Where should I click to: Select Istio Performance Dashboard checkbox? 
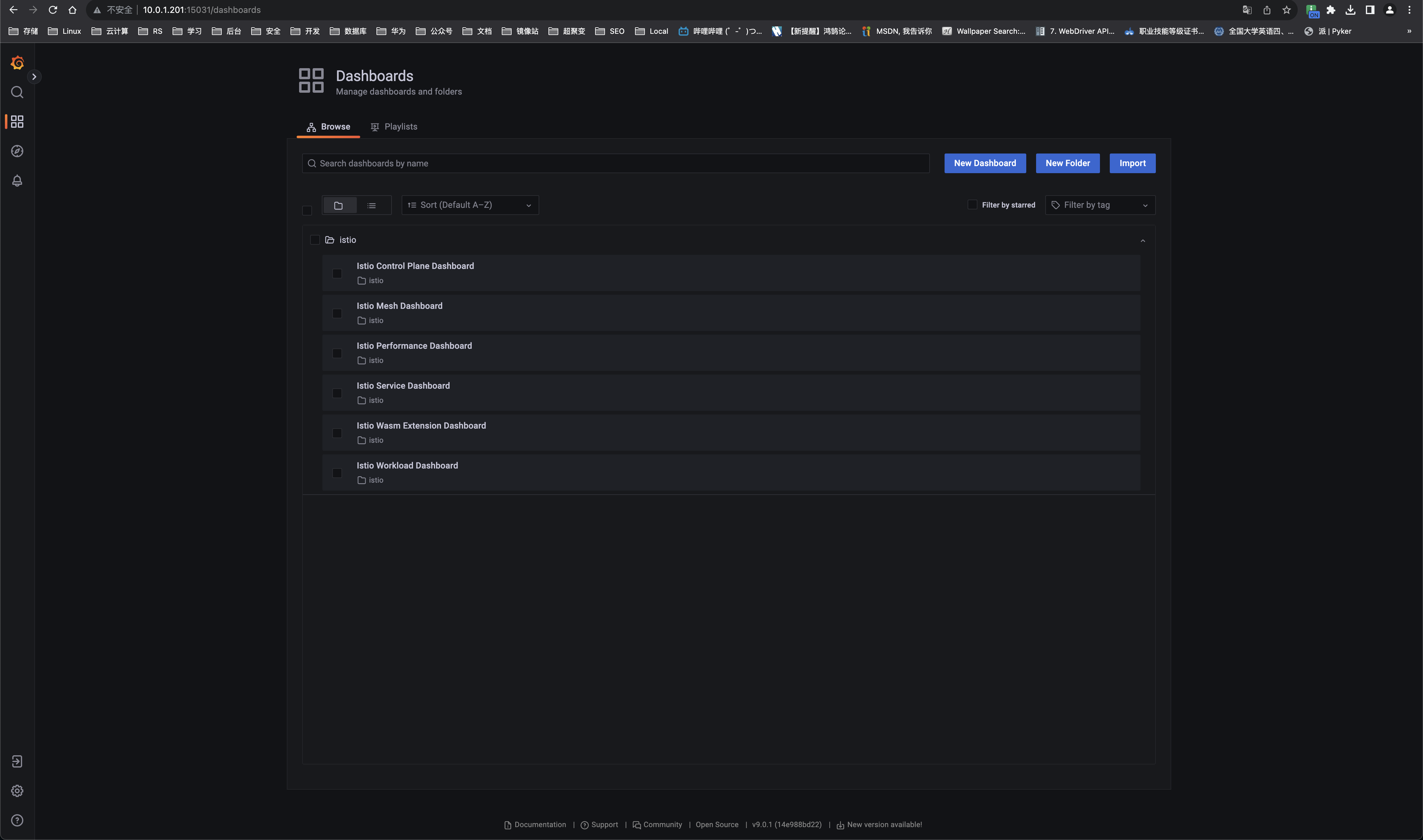pyautogui.click(x=337, y=353)
